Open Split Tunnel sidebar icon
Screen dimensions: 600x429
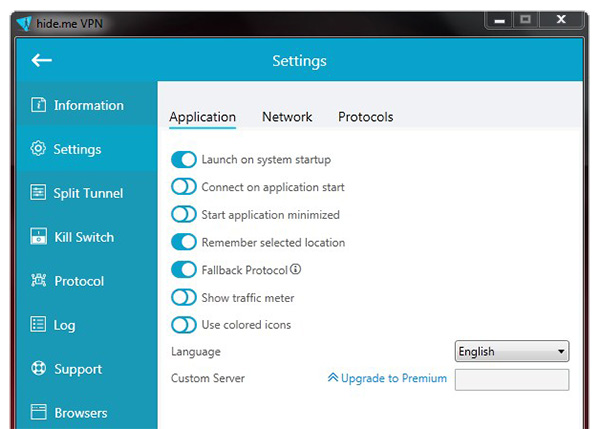(38, 192)
